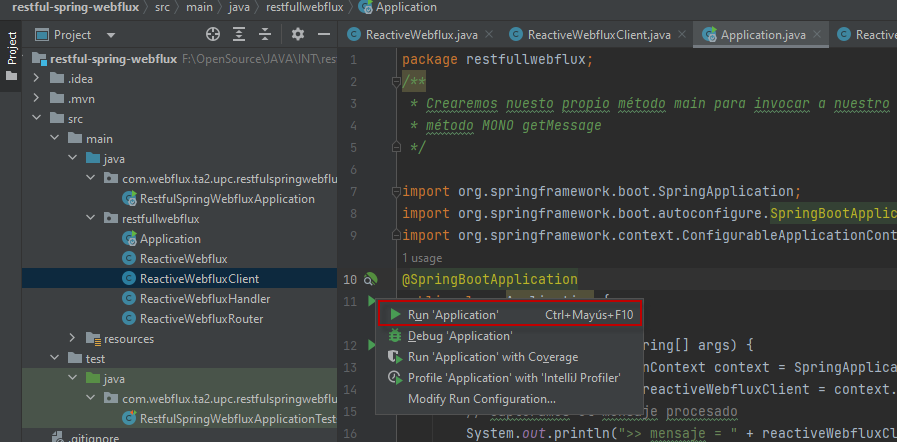The width and height of the screenshot is (897, 442).
Task: Choose Run 'Application' from context menu
Action: pyautogui.click(x=509, y=314)
